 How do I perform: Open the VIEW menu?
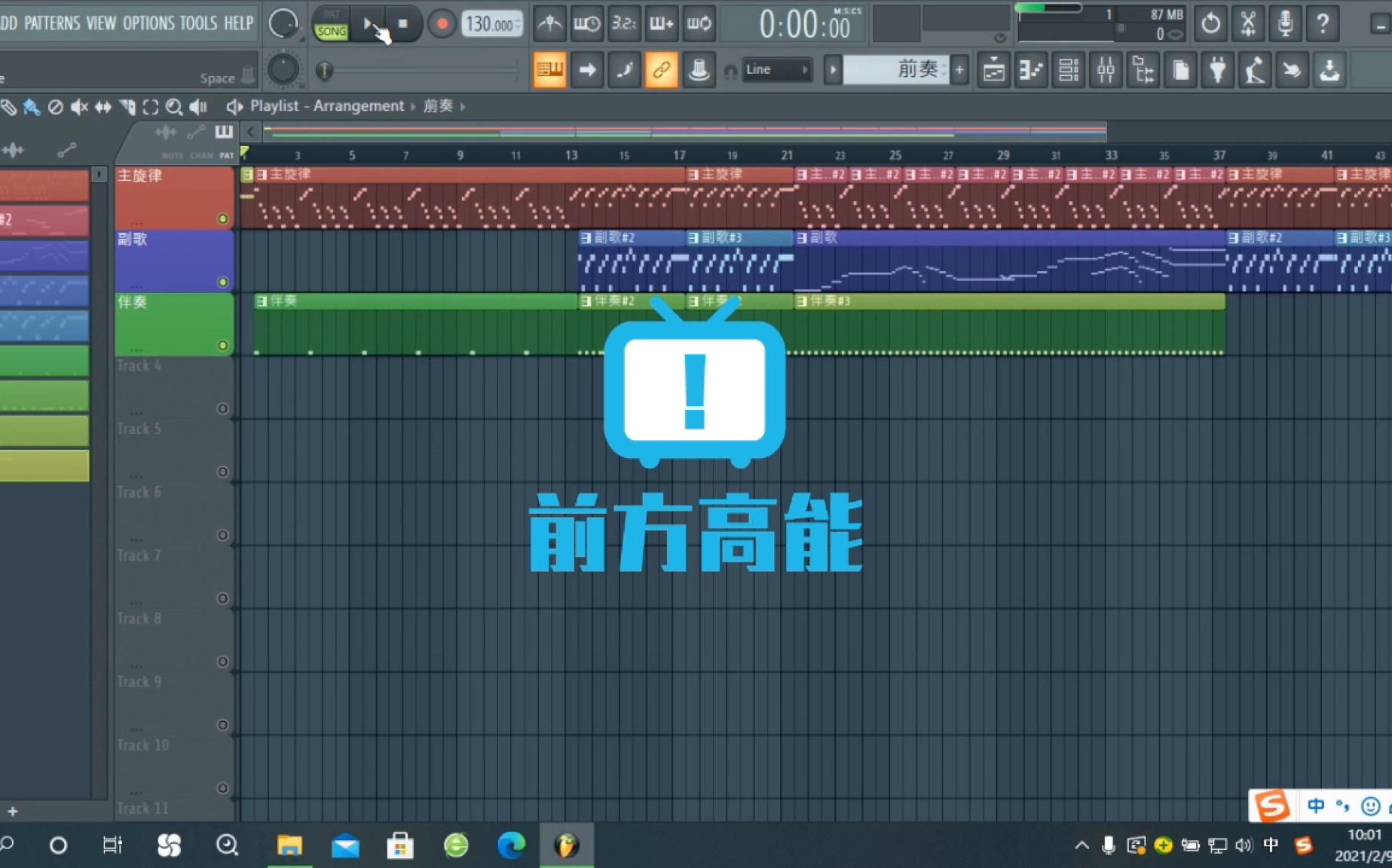click(x=101, y=23)
